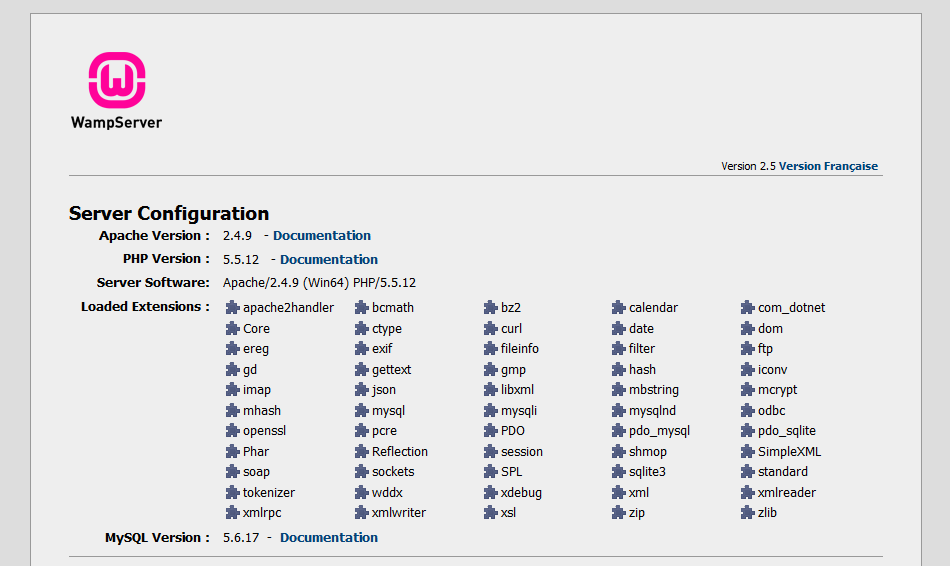
Task: Click puzzle icon beside ftp
Action: tap(748, 348)
